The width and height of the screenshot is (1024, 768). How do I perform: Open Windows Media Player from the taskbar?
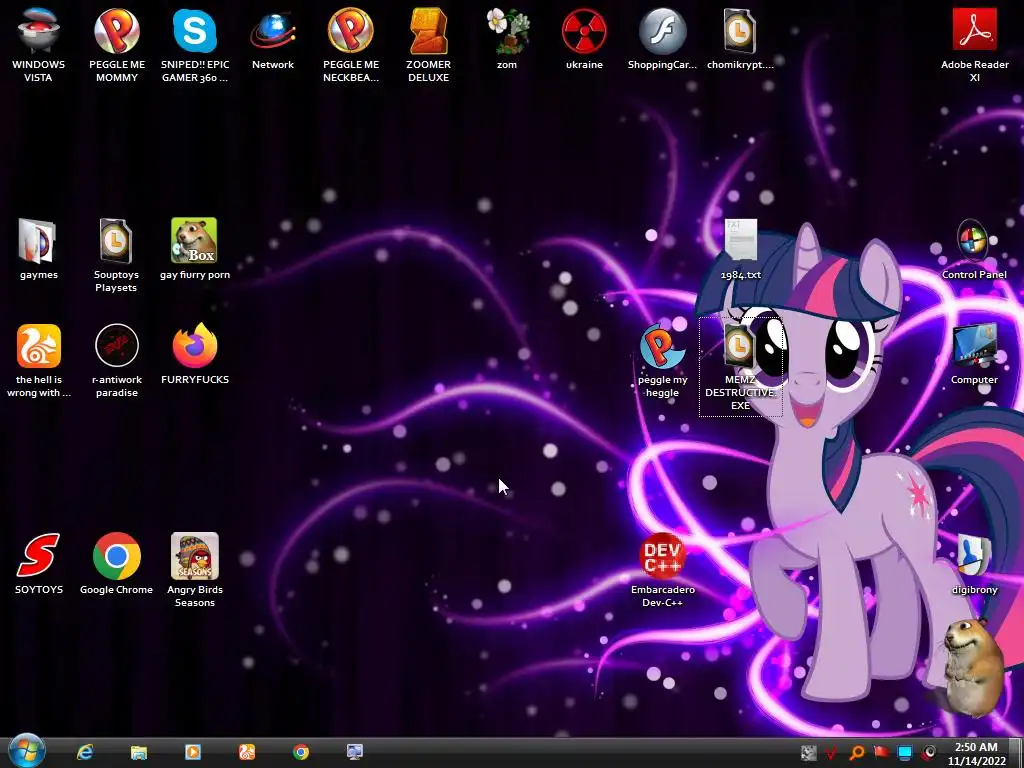tap(193, 752)
